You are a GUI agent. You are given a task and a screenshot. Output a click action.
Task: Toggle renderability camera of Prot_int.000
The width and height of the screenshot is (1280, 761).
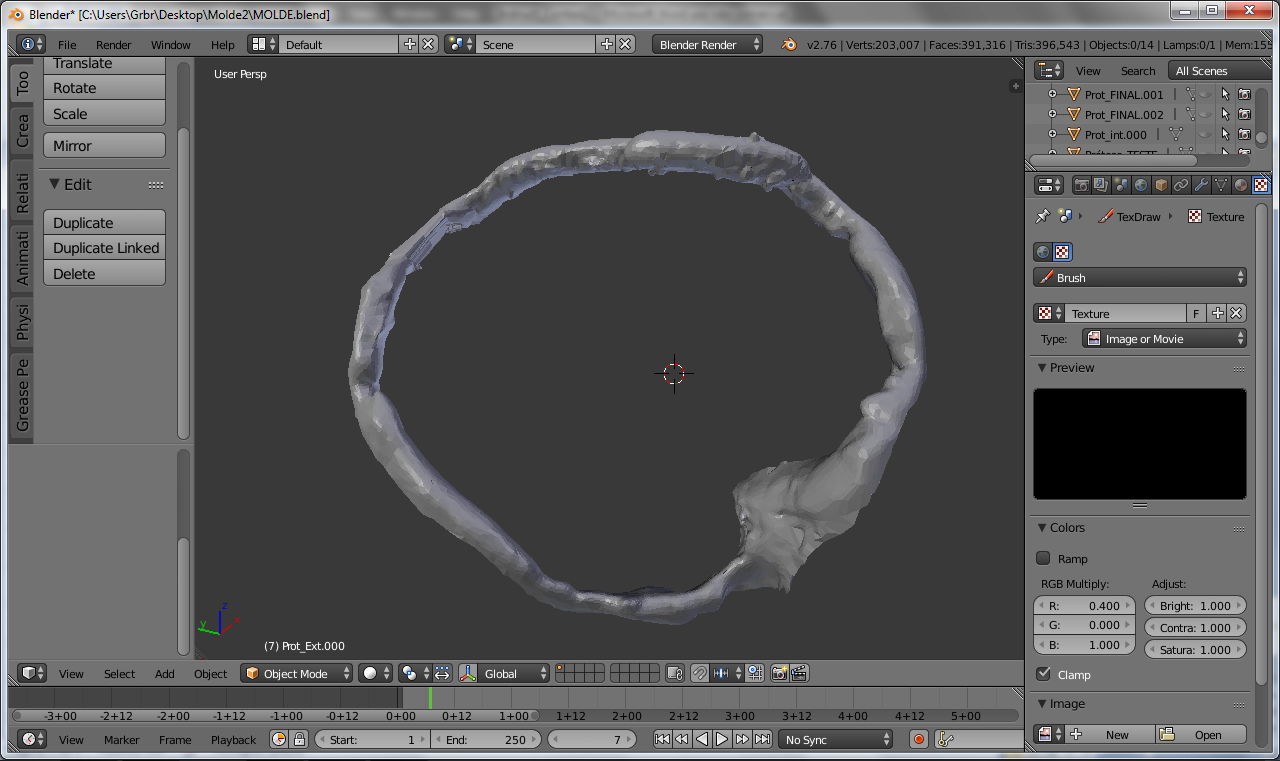pos(1244,135)
